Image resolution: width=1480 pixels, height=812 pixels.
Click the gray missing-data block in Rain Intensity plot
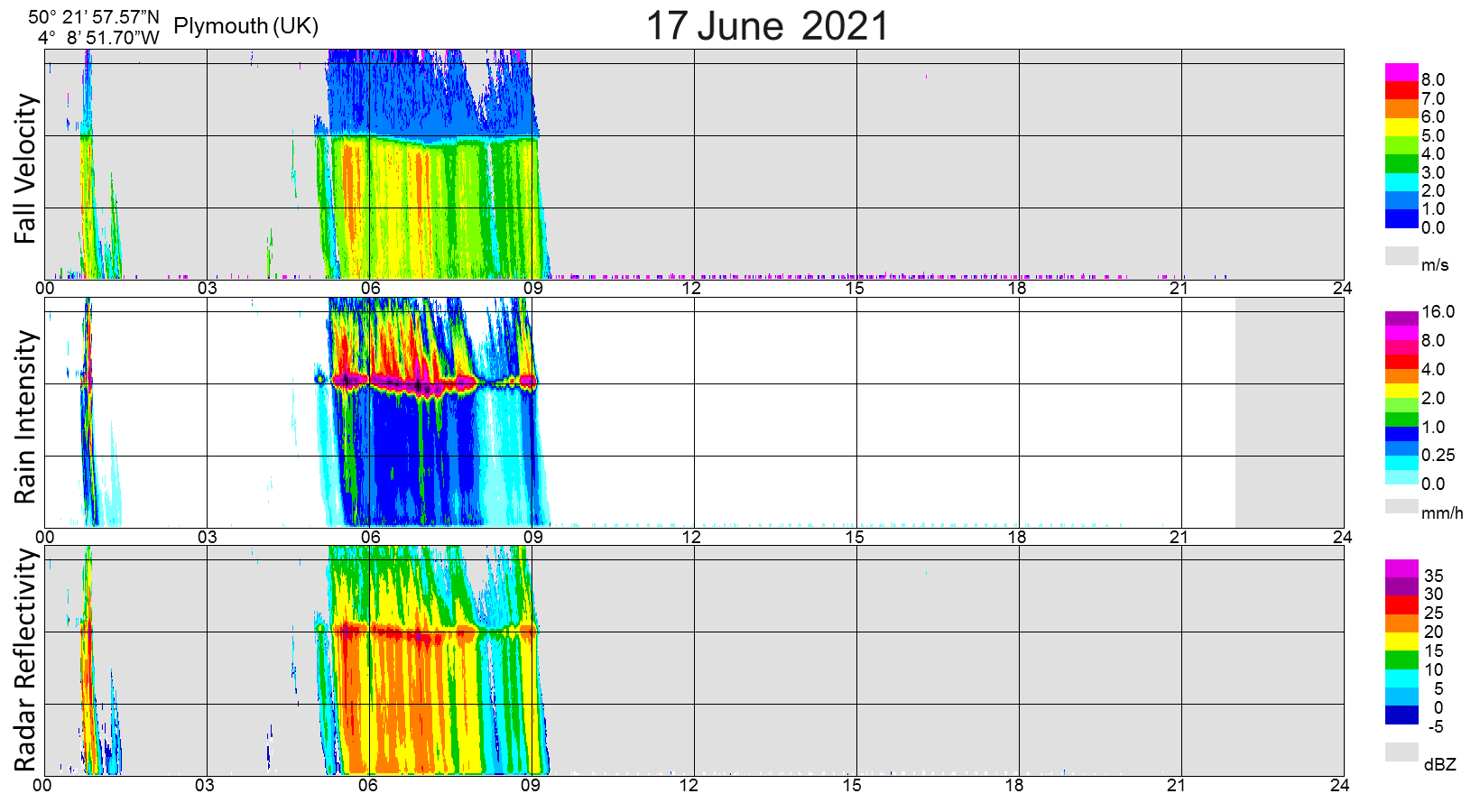tap(1289, 412)
